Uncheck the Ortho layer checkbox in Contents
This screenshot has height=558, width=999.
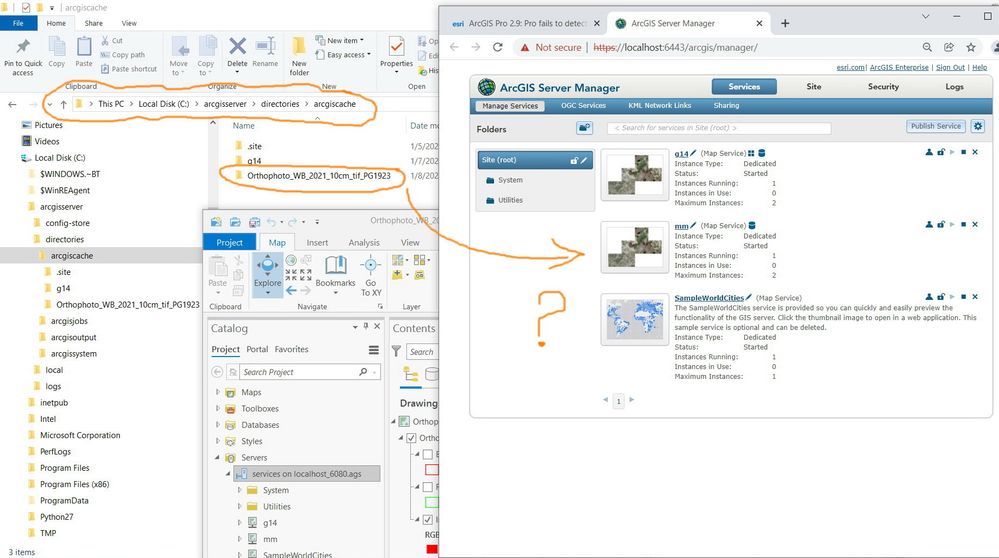click(412, 438)
